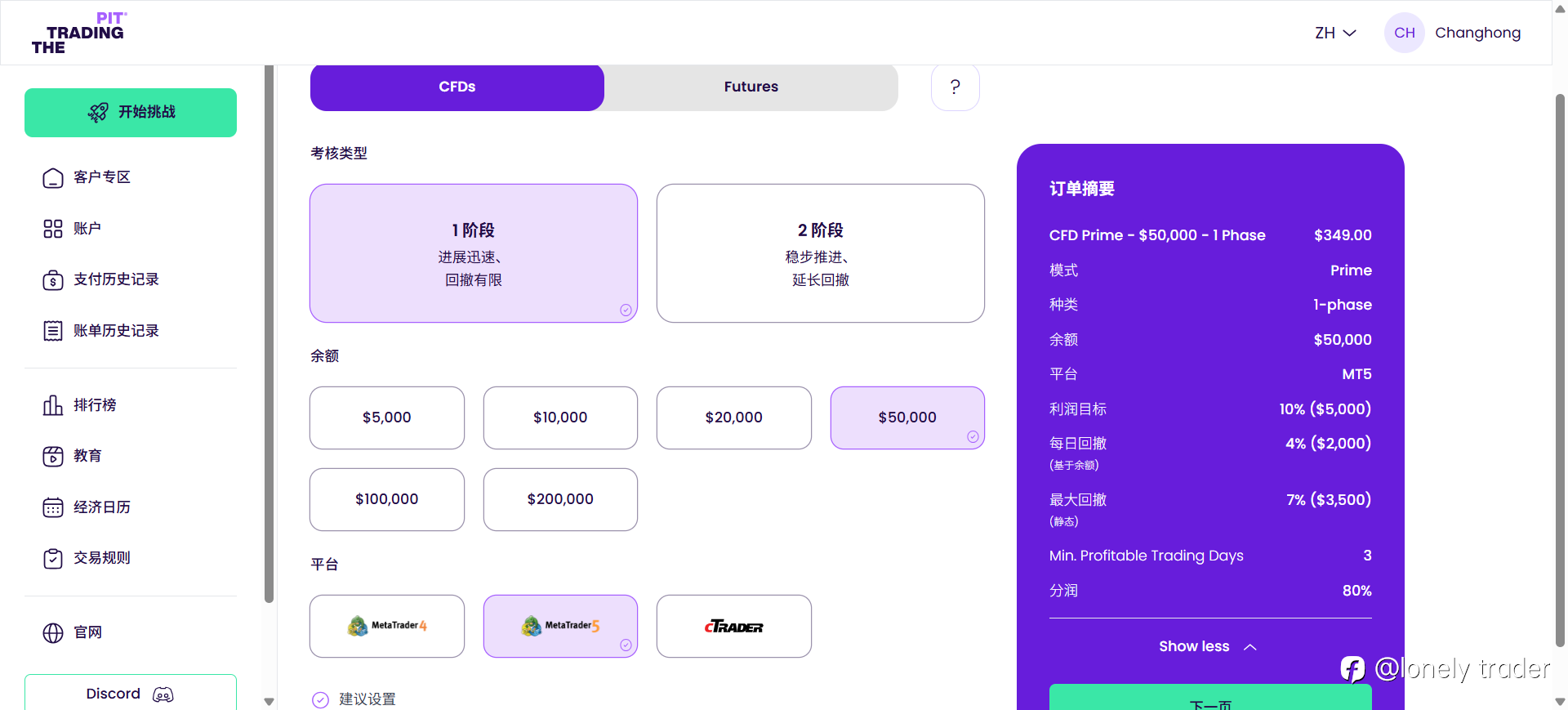Click The Trading Pit logo
Viewport: 1568px width, 710px height.
(x=79, y=33)
